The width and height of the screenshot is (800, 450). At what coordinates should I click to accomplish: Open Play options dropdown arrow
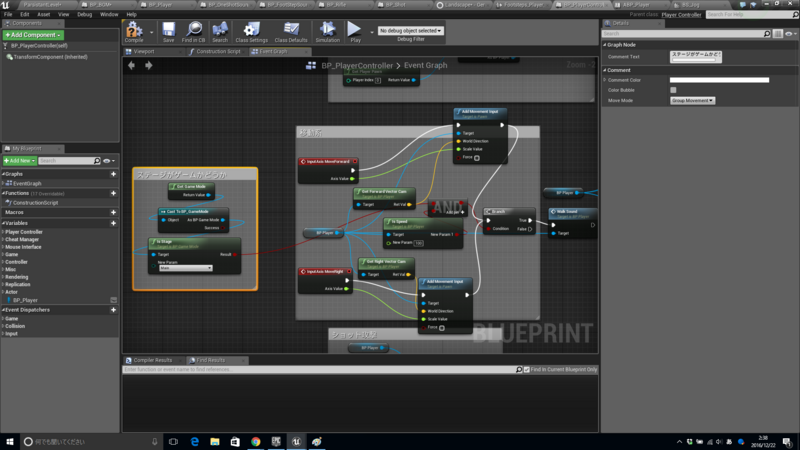click(x=371, y=32)
